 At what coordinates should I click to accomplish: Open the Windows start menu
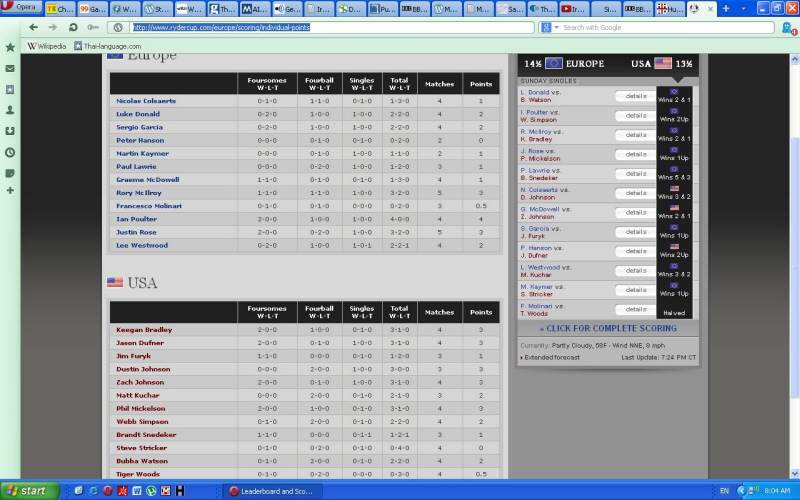pyautogui.click(x=29, y=491)
